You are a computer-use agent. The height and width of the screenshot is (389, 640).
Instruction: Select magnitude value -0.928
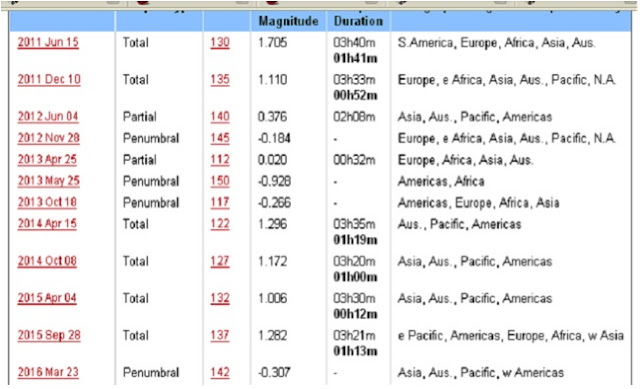pos(274,181)
